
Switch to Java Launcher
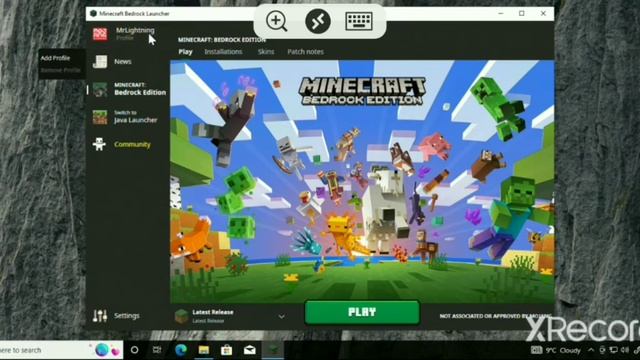[x=135, y=117]
